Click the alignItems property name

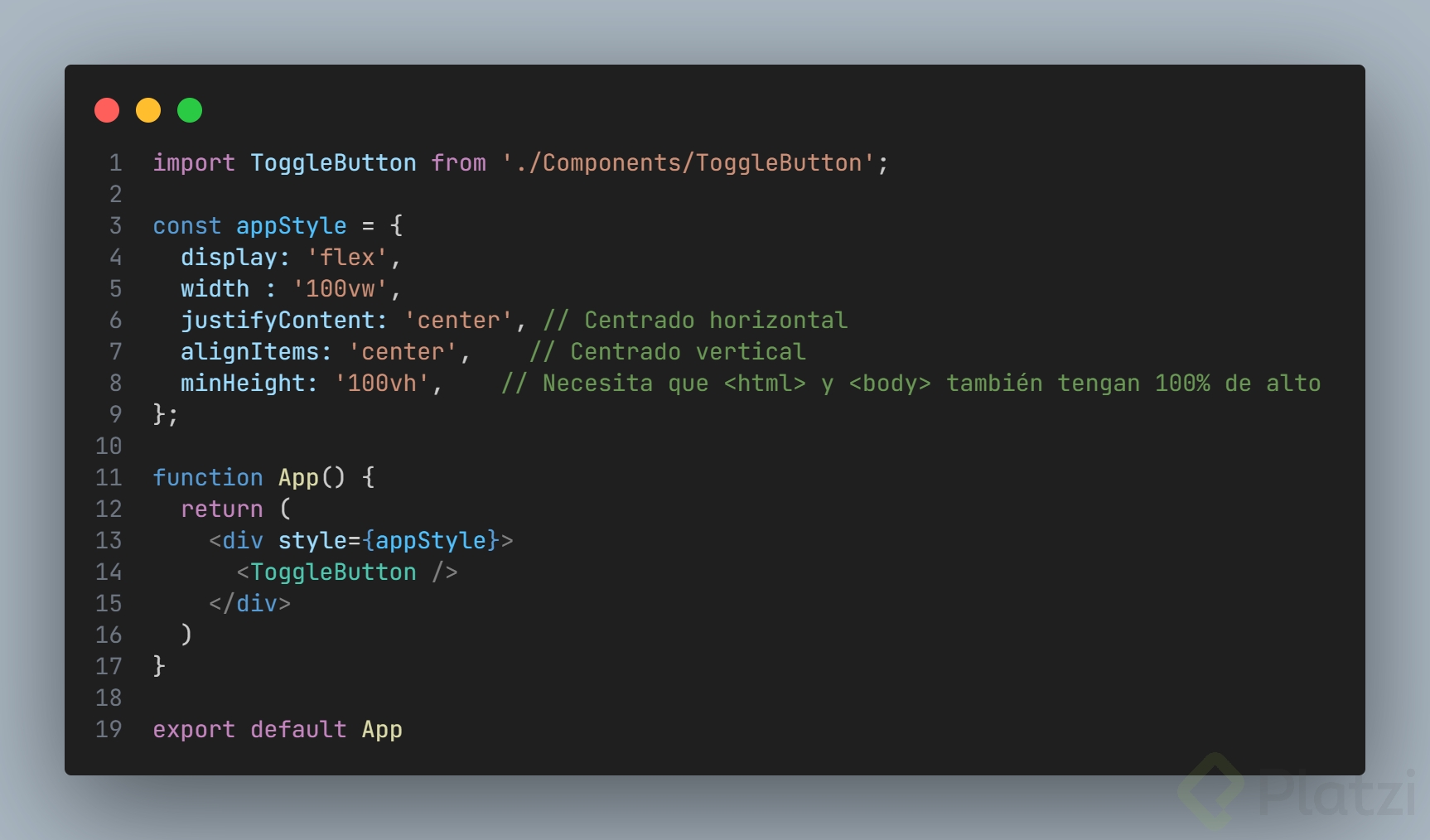pyautogui.click(x=249, y=352)
